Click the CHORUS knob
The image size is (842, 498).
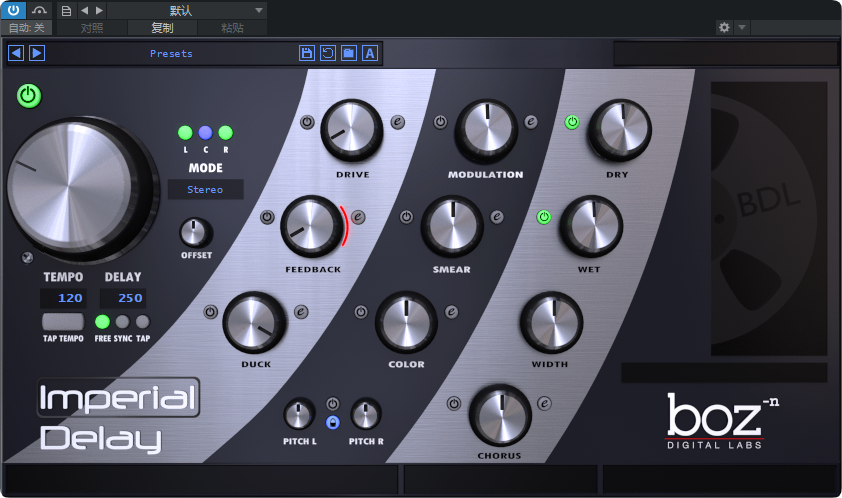[500, 415]
